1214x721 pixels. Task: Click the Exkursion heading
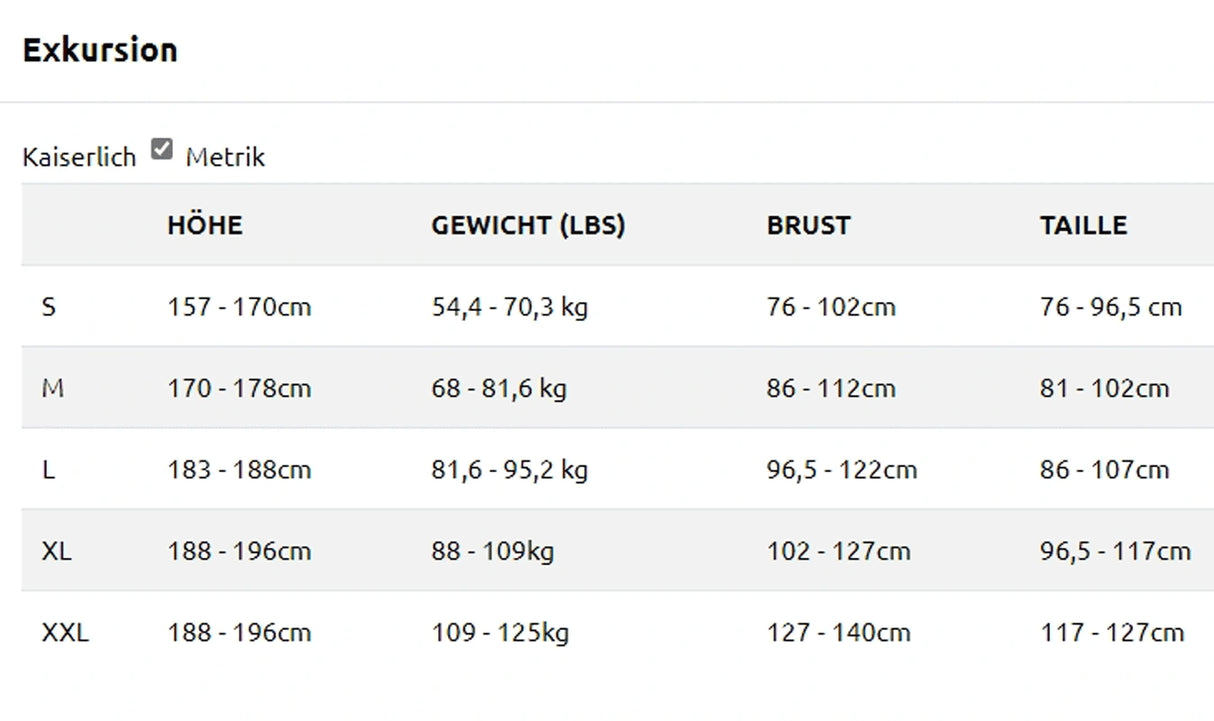tap(100, 50)
